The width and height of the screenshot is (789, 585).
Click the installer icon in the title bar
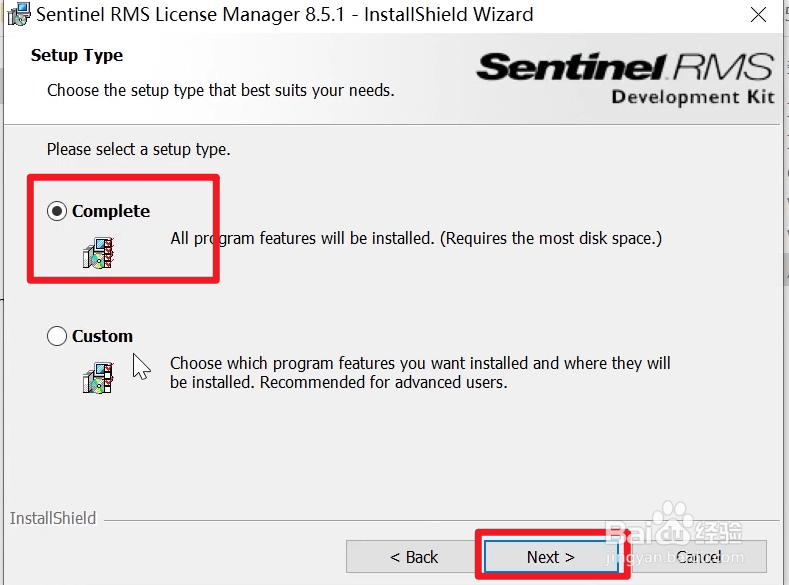point(17,14)
